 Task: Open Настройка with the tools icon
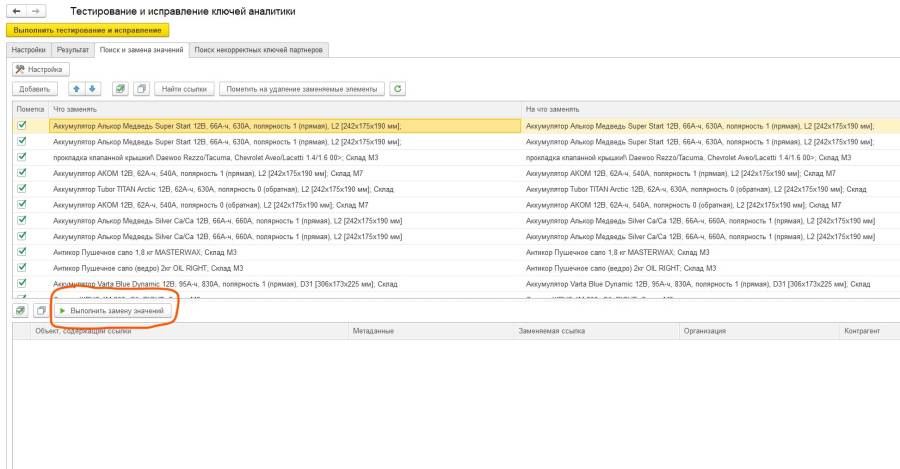(38, 69)
